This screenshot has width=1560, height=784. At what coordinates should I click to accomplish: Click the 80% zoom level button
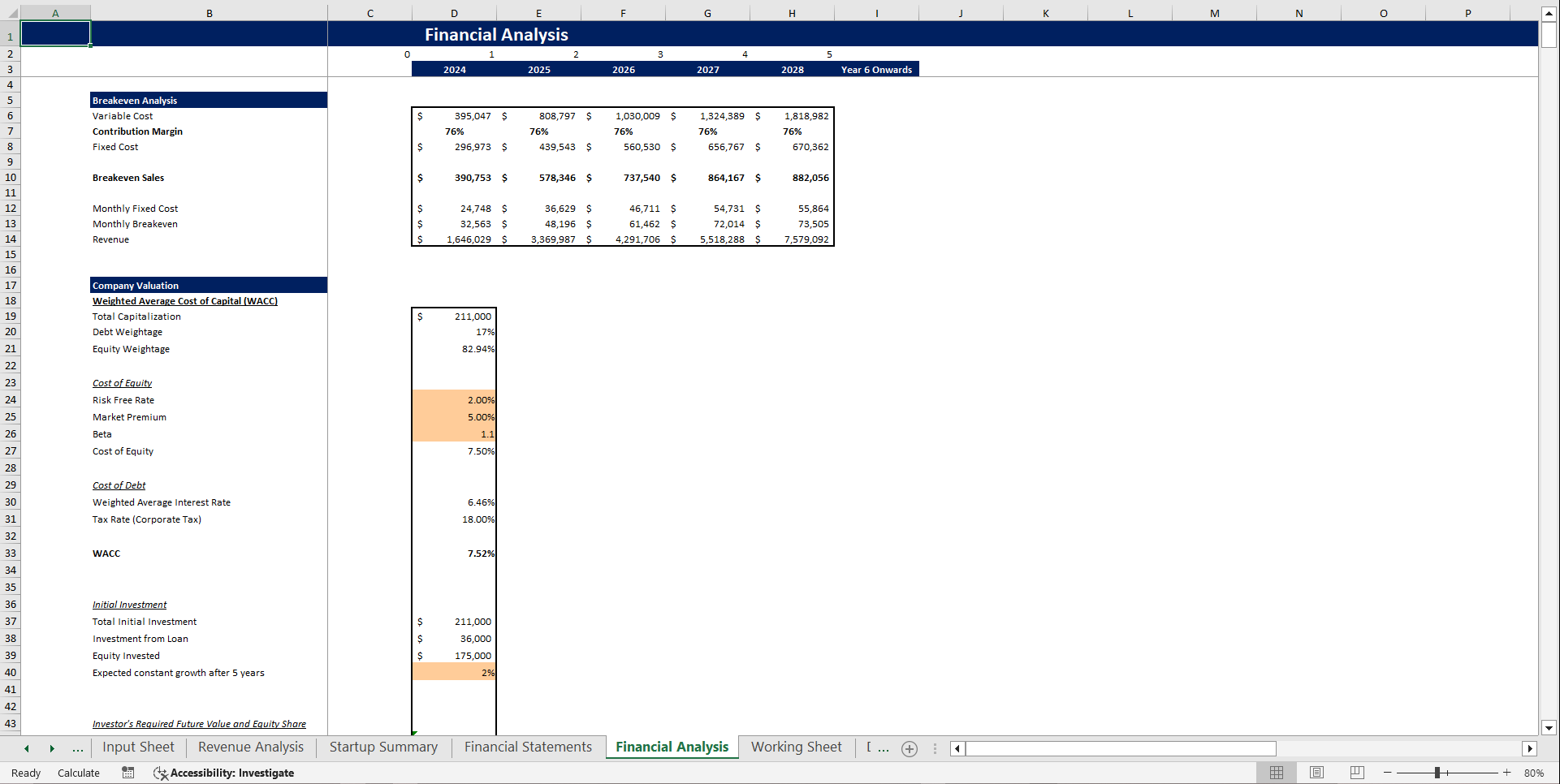(1533, 773)
